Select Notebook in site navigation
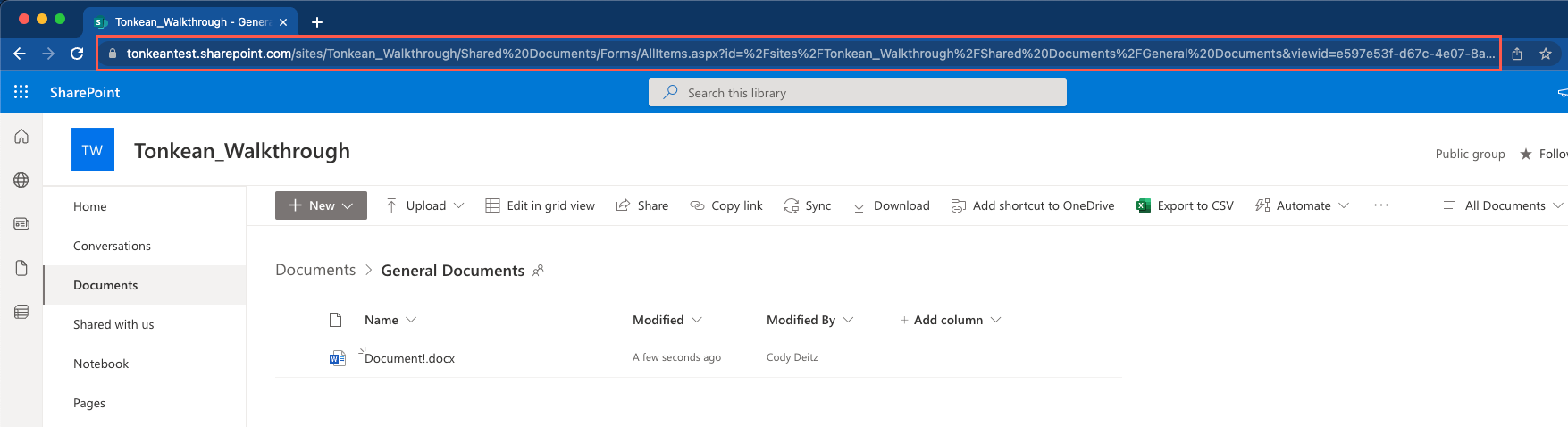1568x427 pixels. (x=144, y=364)
